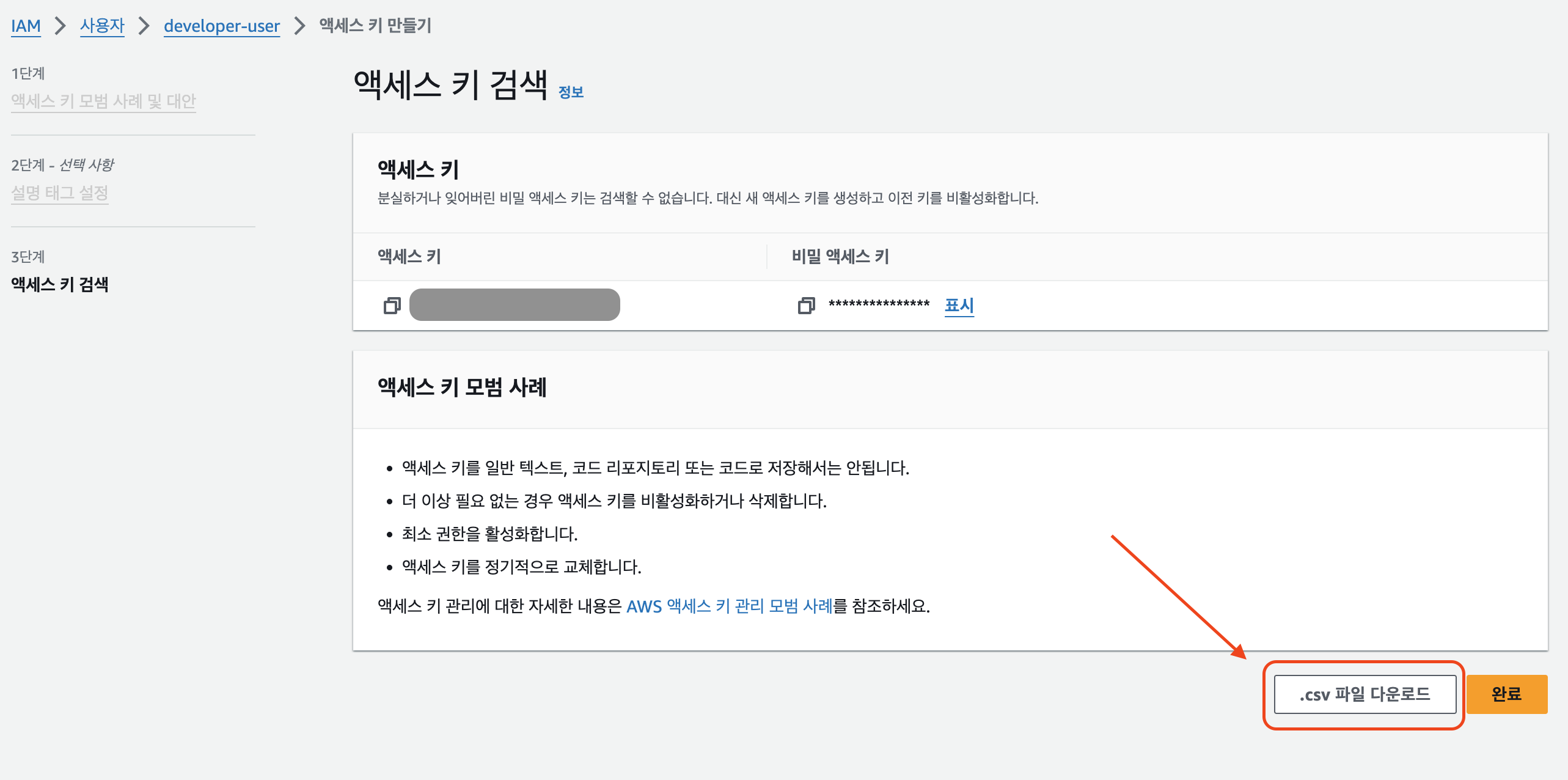Open developer-user breadcrumb link

tap(222, 26)
